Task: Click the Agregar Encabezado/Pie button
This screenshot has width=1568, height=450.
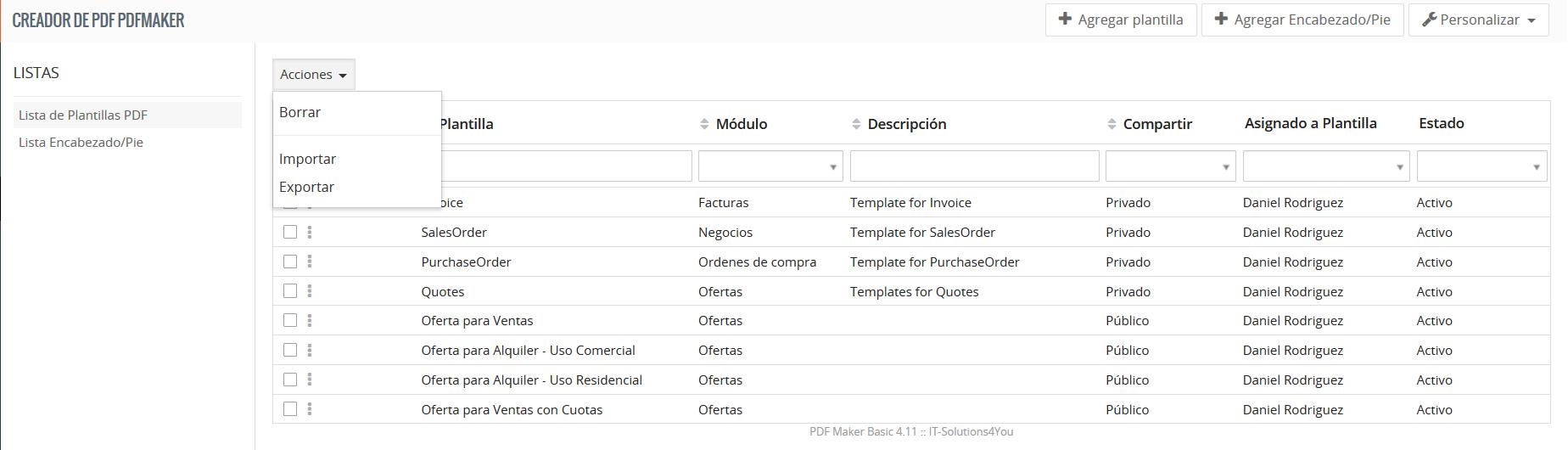Action: coord(1302,20)
